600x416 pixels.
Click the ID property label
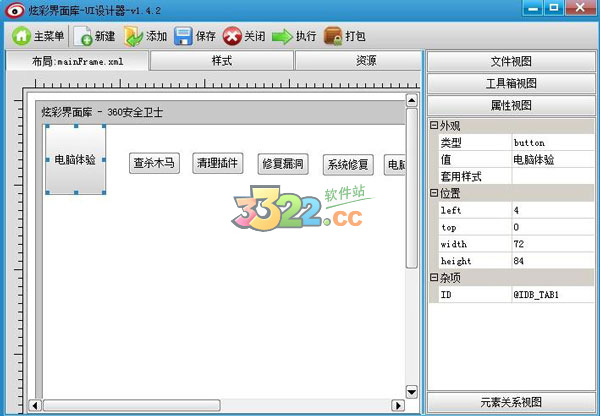click(446, 294)
